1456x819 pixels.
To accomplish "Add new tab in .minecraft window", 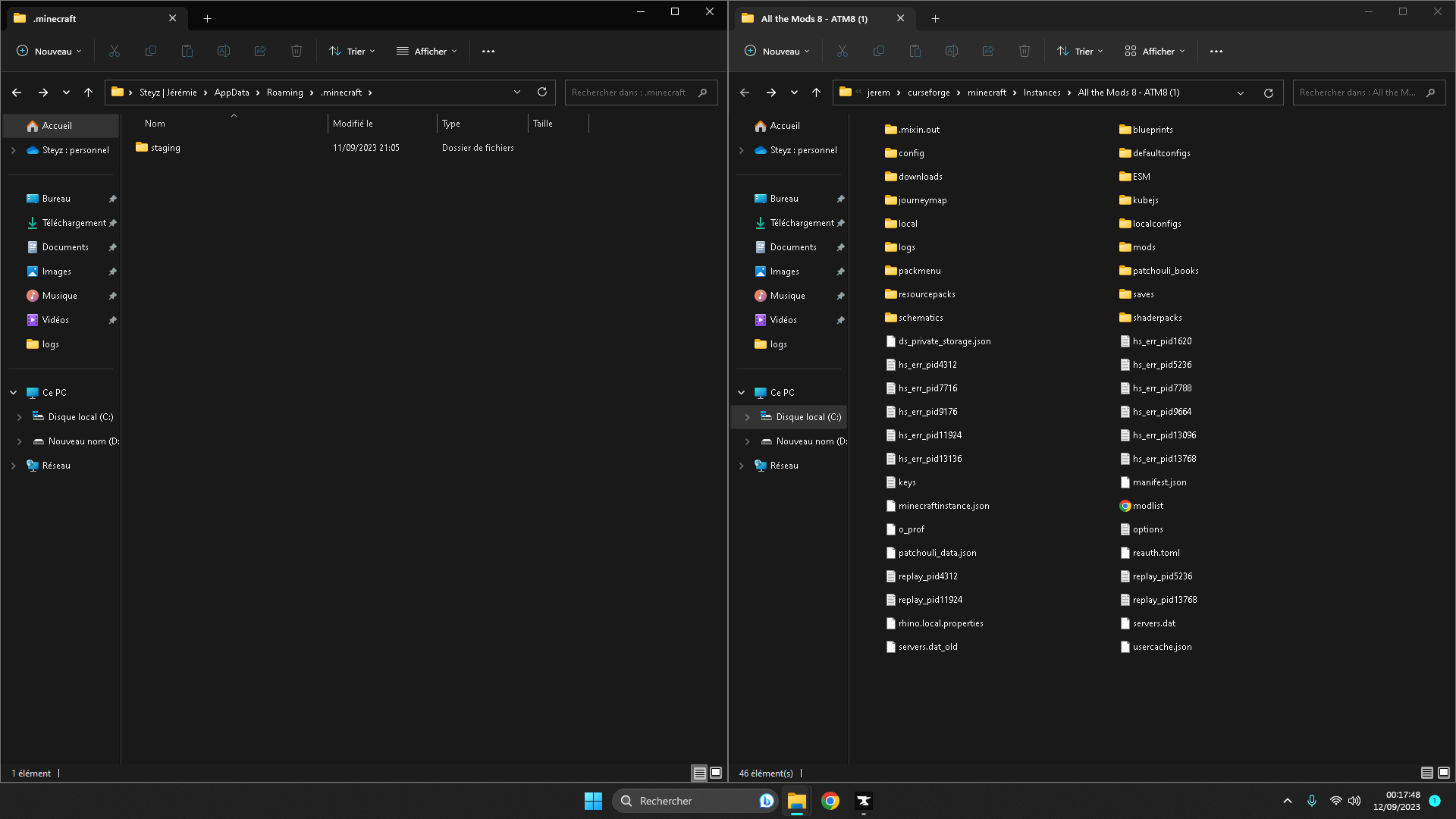I will 207,18.
